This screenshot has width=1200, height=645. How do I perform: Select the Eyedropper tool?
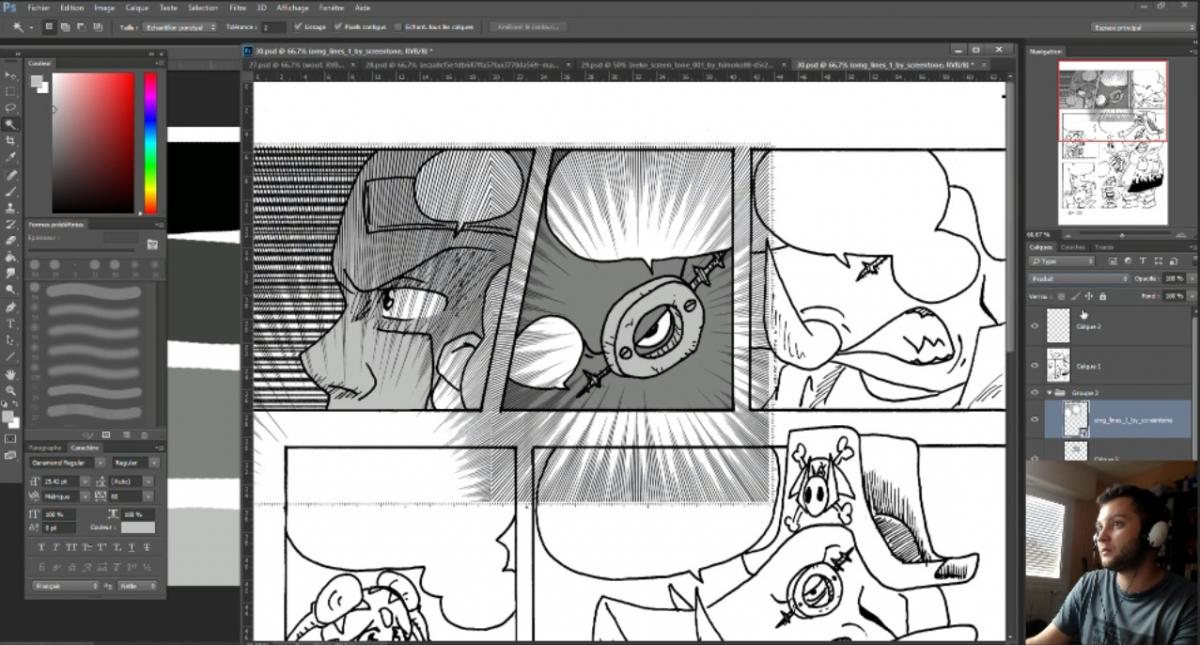tap(11, 158)
